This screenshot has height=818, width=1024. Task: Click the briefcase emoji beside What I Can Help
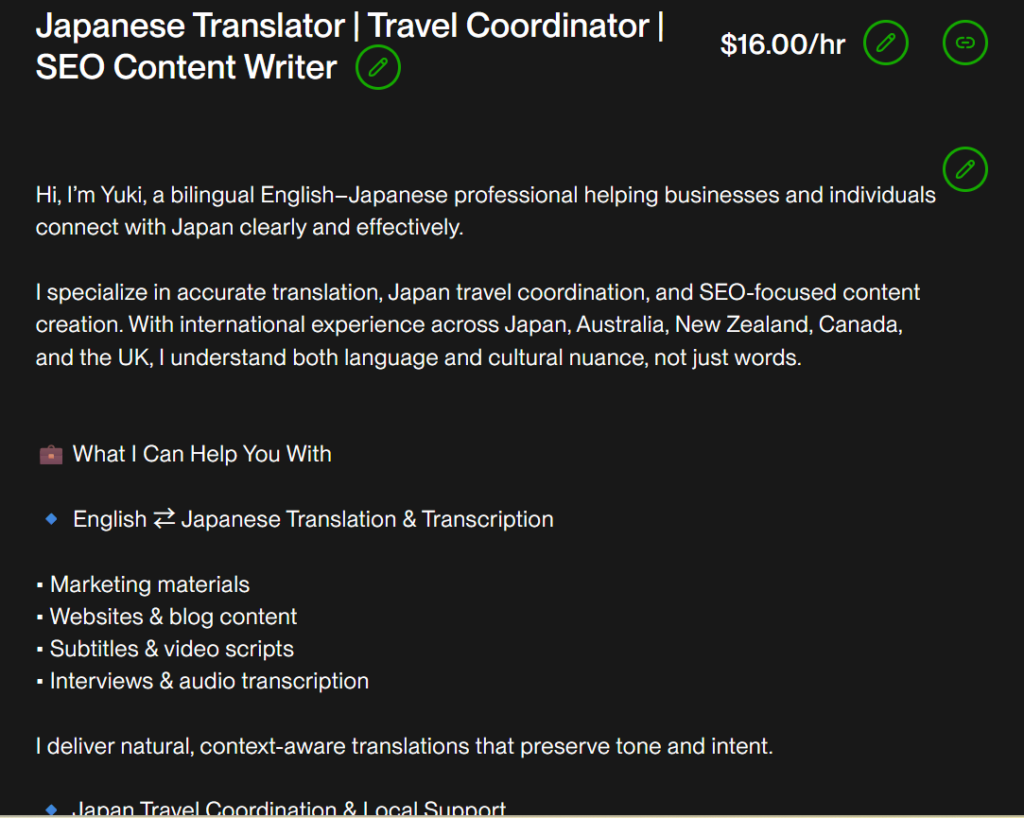50,455
